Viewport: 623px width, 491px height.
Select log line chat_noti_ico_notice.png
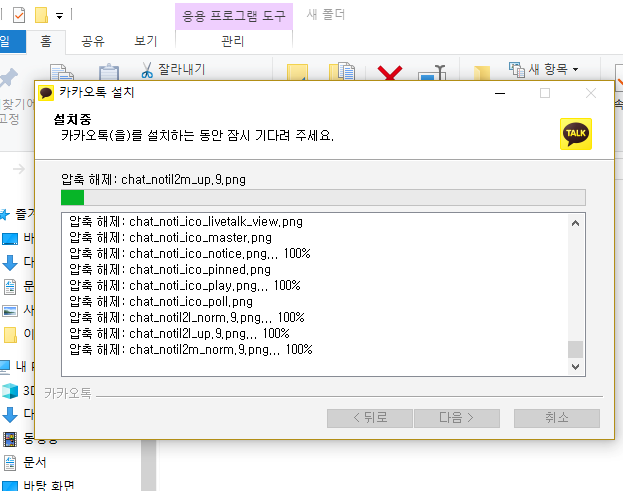[x=190, y=253]
